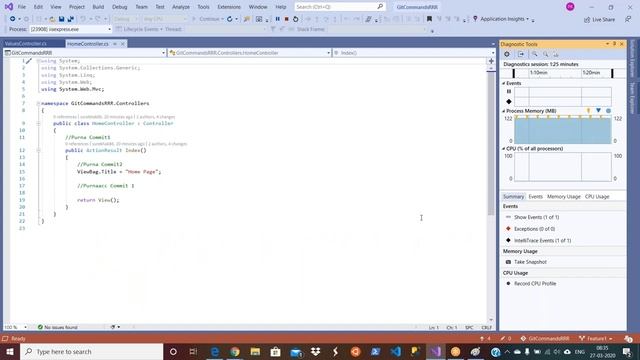Image resolution: width=640 pixels, height=360 pixels.
Task: Click IntelliTrace Events (1 of 1)
Action: click(542, 241)
